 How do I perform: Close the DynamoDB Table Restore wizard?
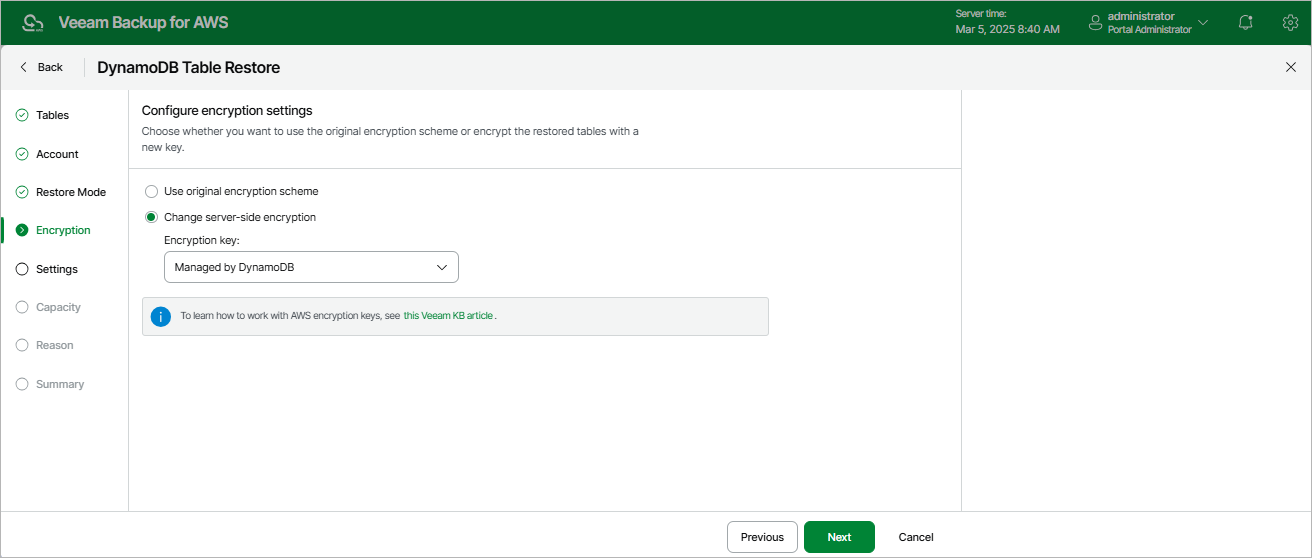tap(1290, 67)
